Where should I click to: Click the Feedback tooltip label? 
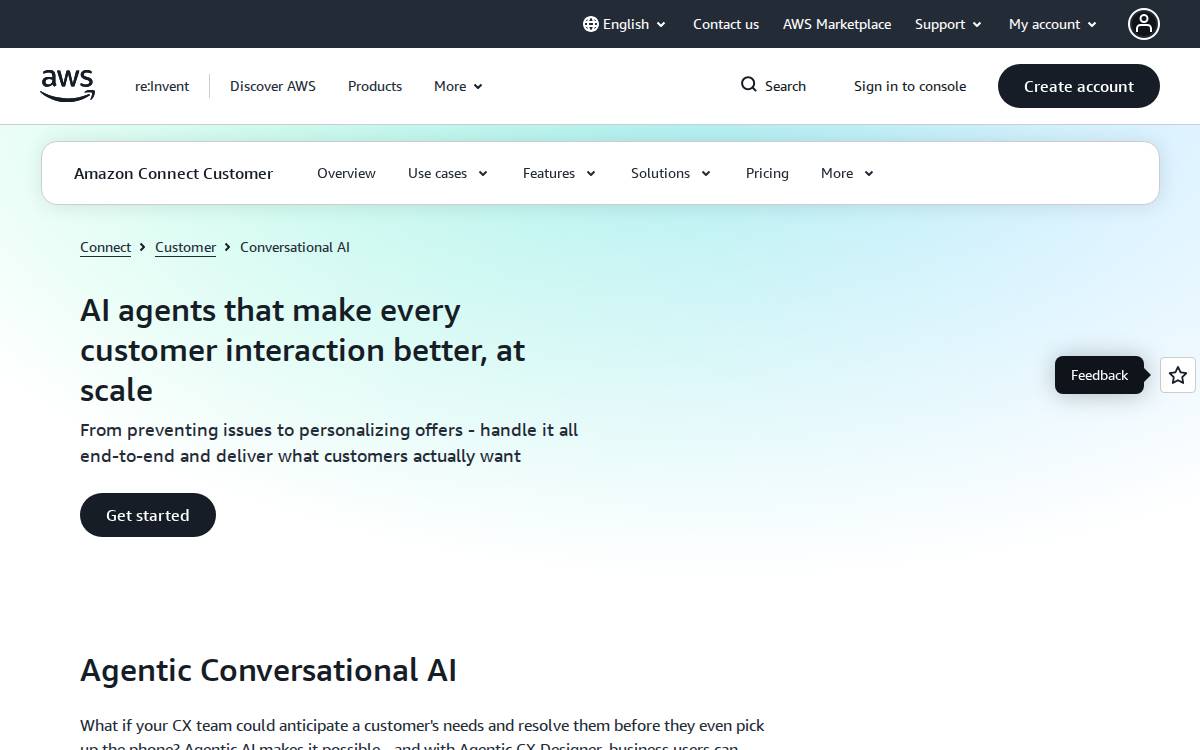coord(1099,375)
